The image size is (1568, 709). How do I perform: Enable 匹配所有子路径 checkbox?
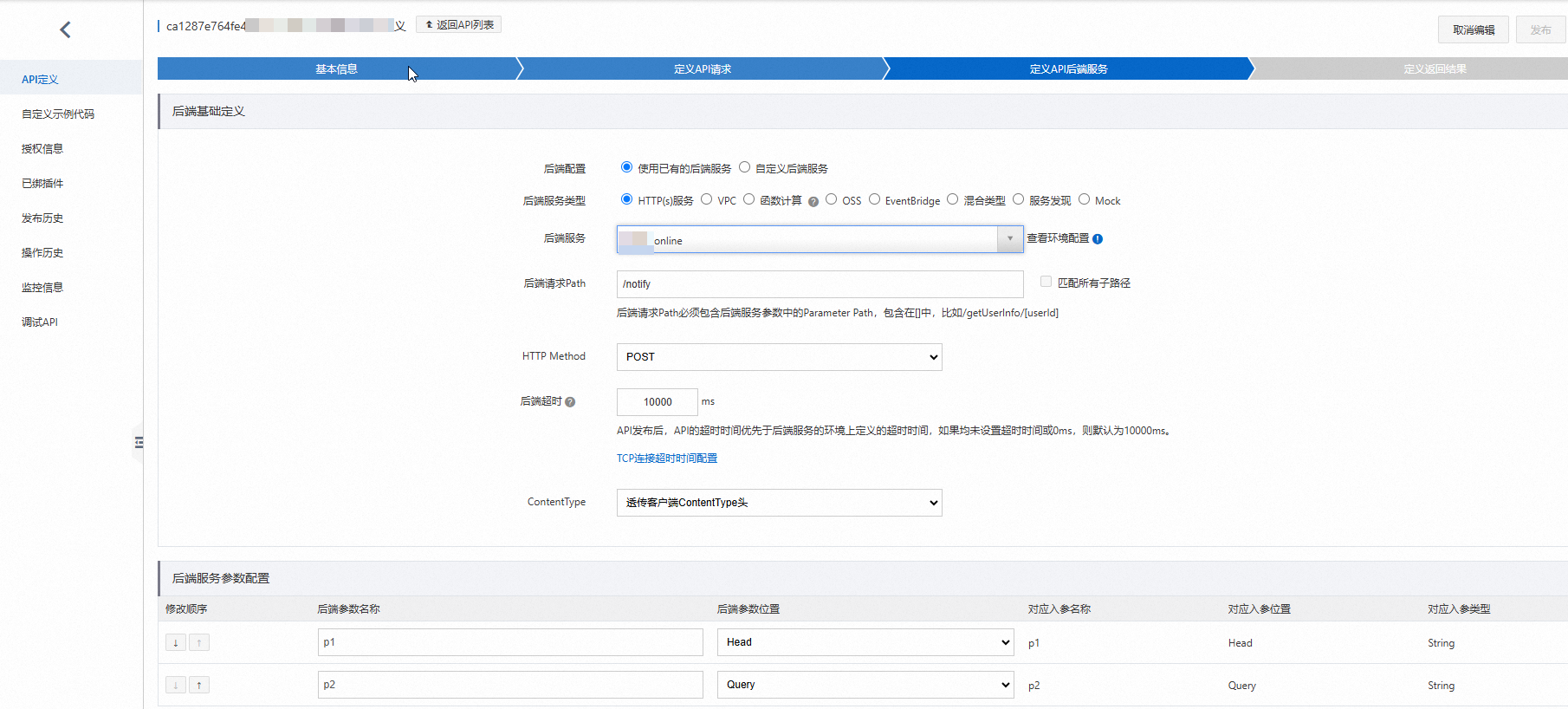[x=1046, y=282]
